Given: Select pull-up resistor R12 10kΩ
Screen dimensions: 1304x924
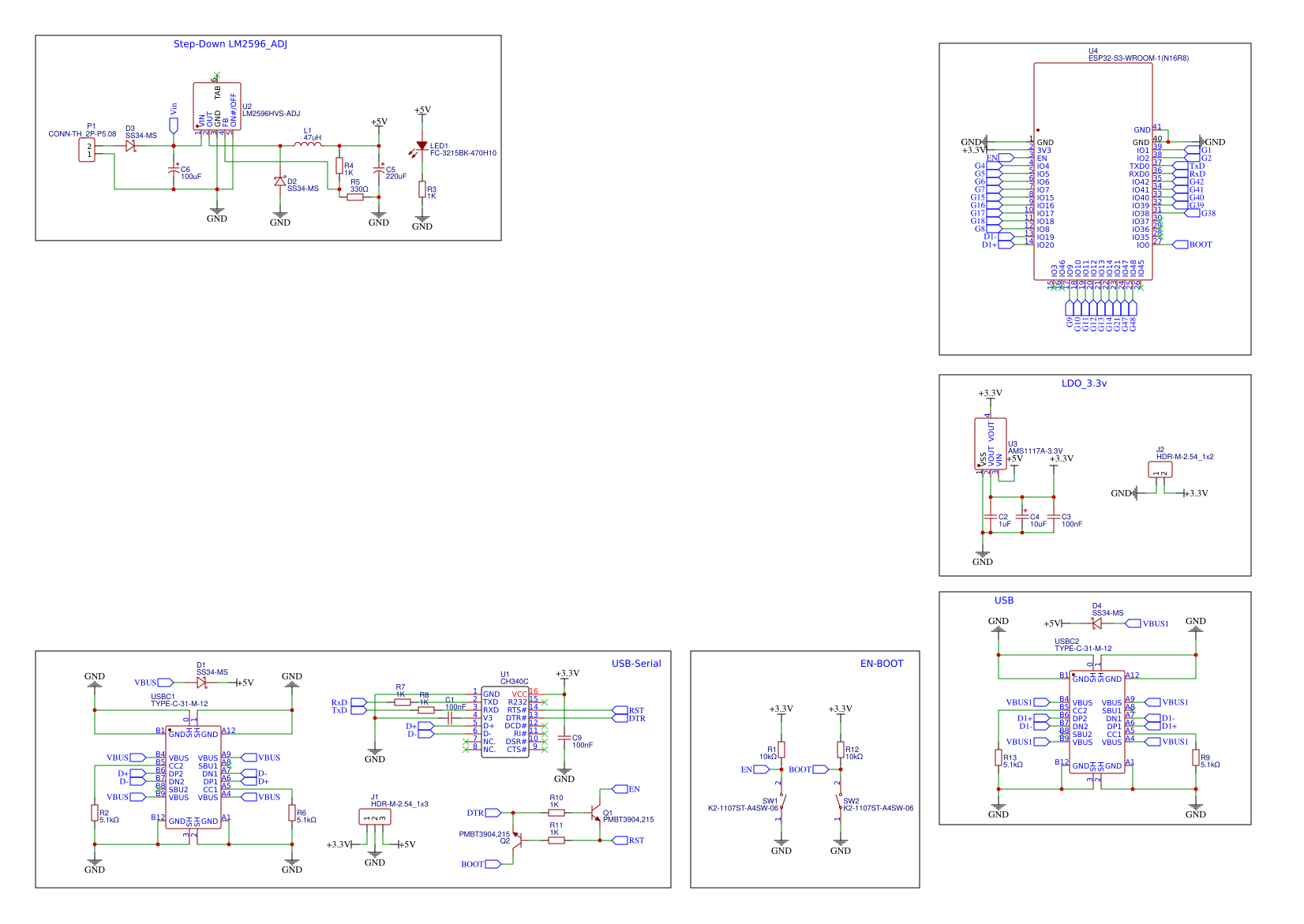Looking at the screenshot, I should click(841, 750).
